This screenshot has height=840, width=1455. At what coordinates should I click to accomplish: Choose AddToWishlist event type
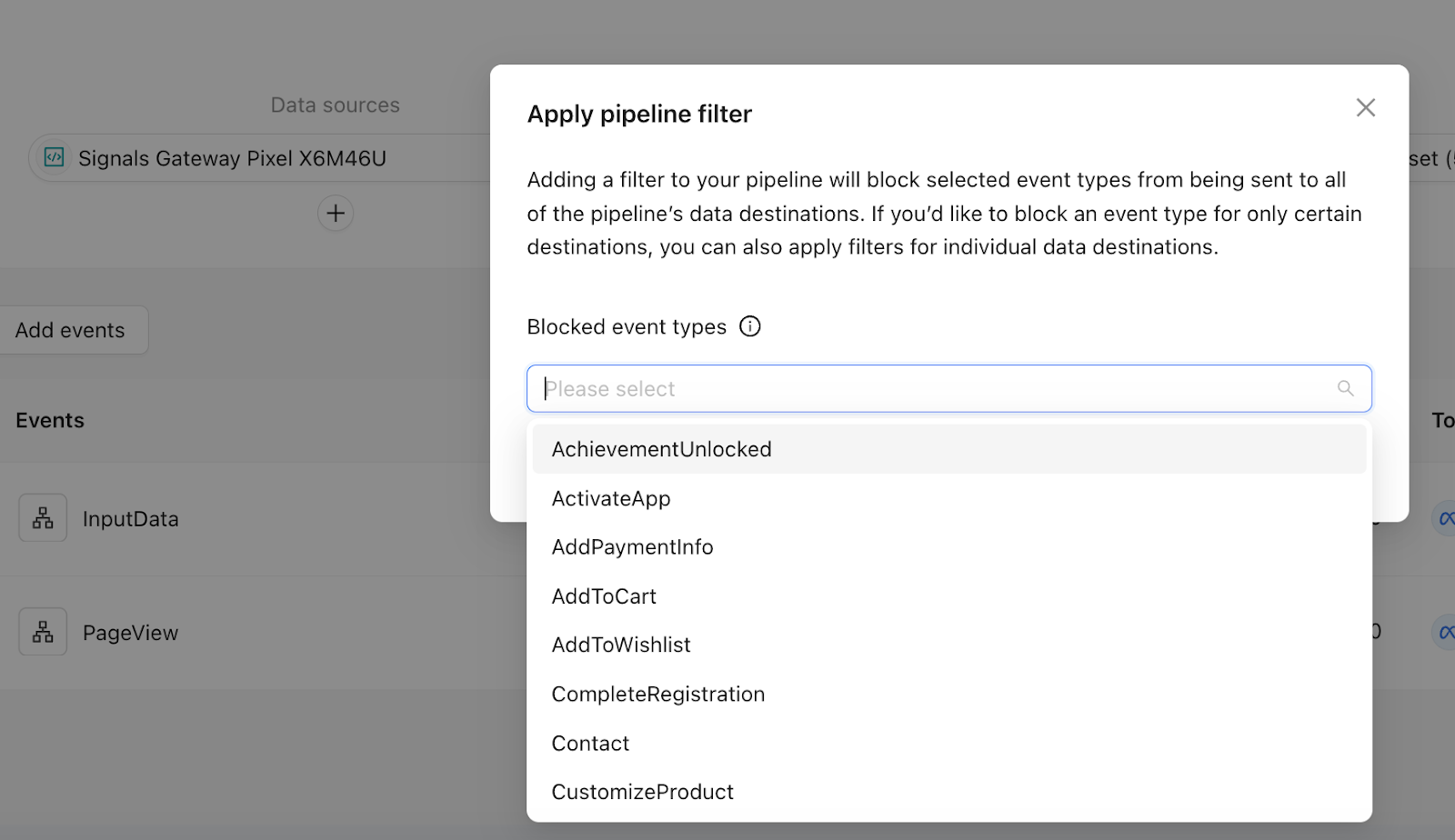click(948, 645)
